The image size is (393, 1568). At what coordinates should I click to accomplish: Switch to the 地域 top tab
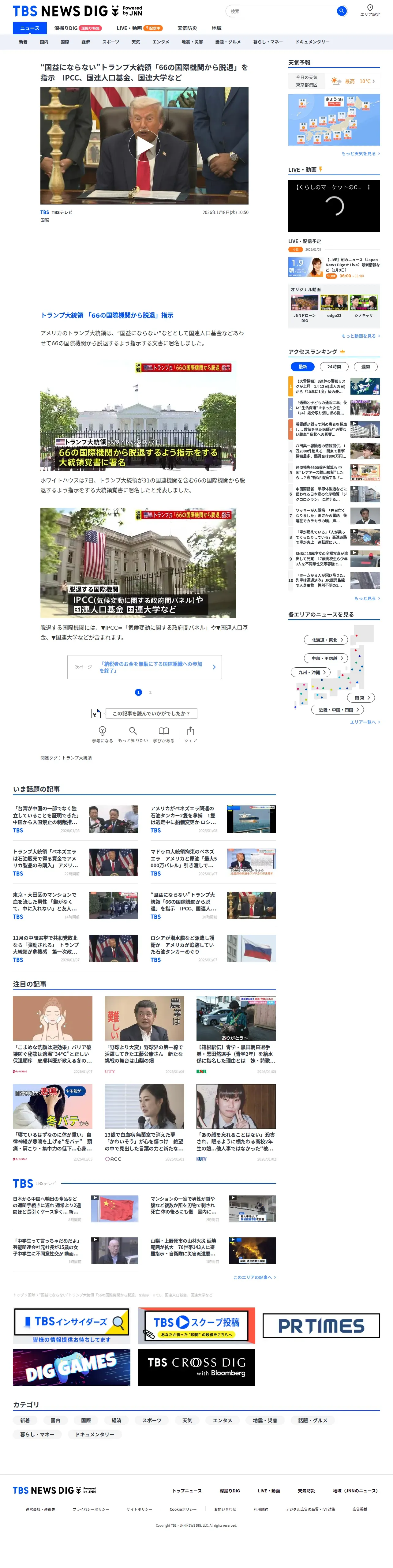click(x=217, y=28)
